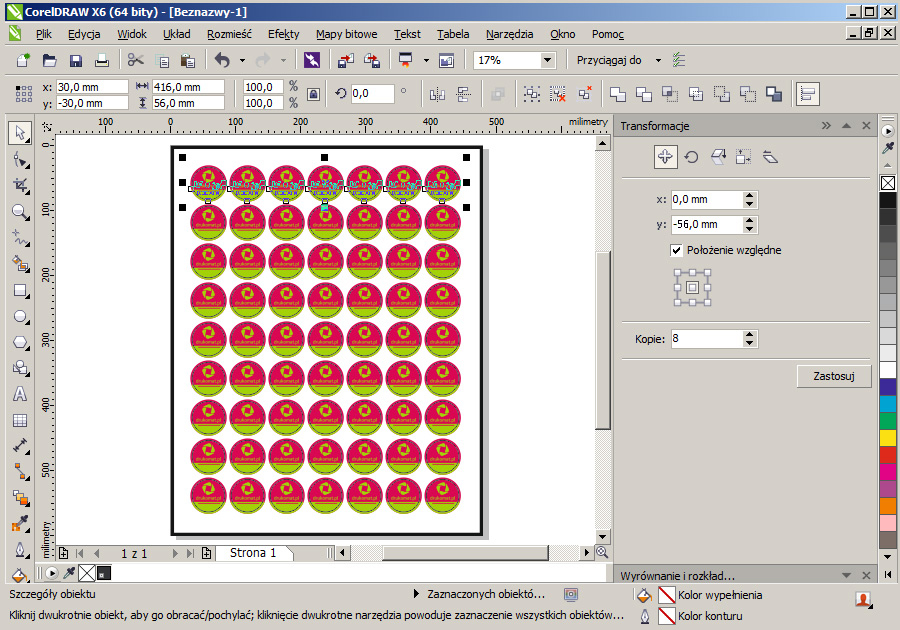Click the Save icon in the toolbar
Image resolution: width=900 pixels, height=630 pixels.
point(75,61)
